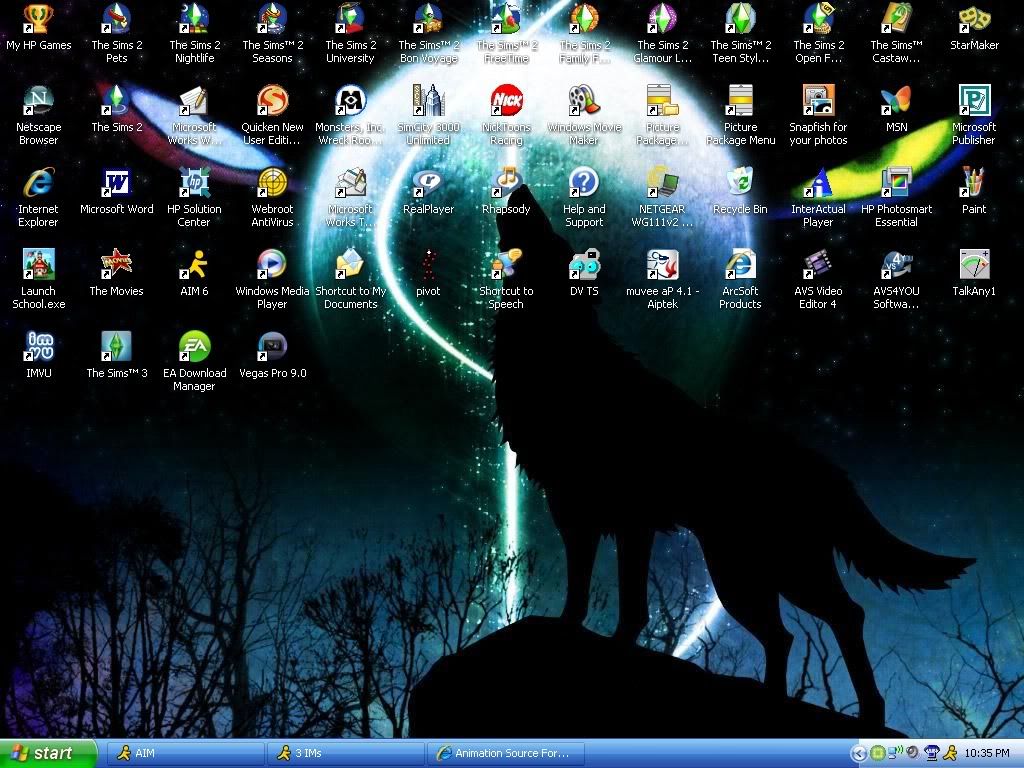
Task: Switch to the AIM taskbar window
Action: [185, 754]
